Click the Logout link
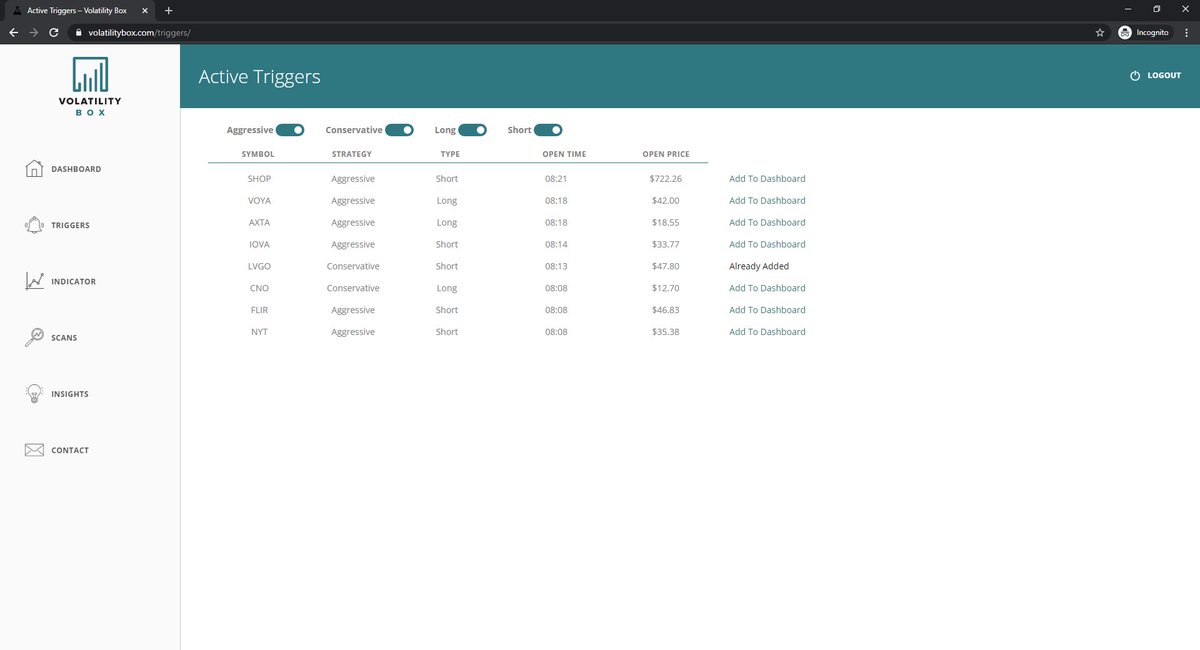Image resolution: width=1200 pixels, height=650 pixels. (1164, 76)
